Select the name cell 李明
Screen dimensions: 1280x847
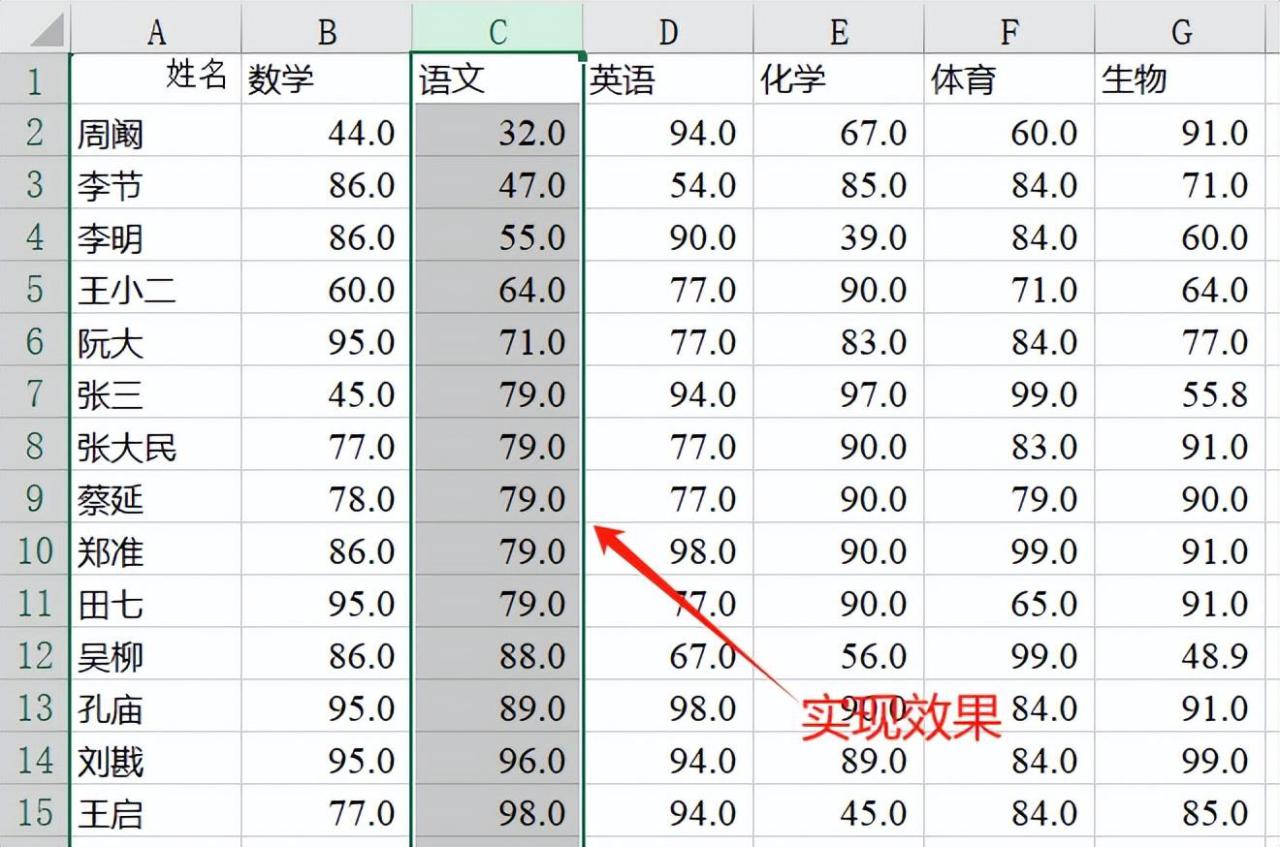(x=155, y=236)
